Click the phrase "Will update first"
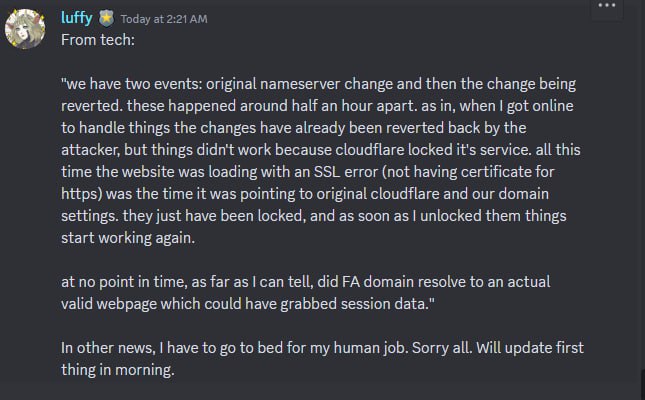645x400 pixels. tap(530, 348)
